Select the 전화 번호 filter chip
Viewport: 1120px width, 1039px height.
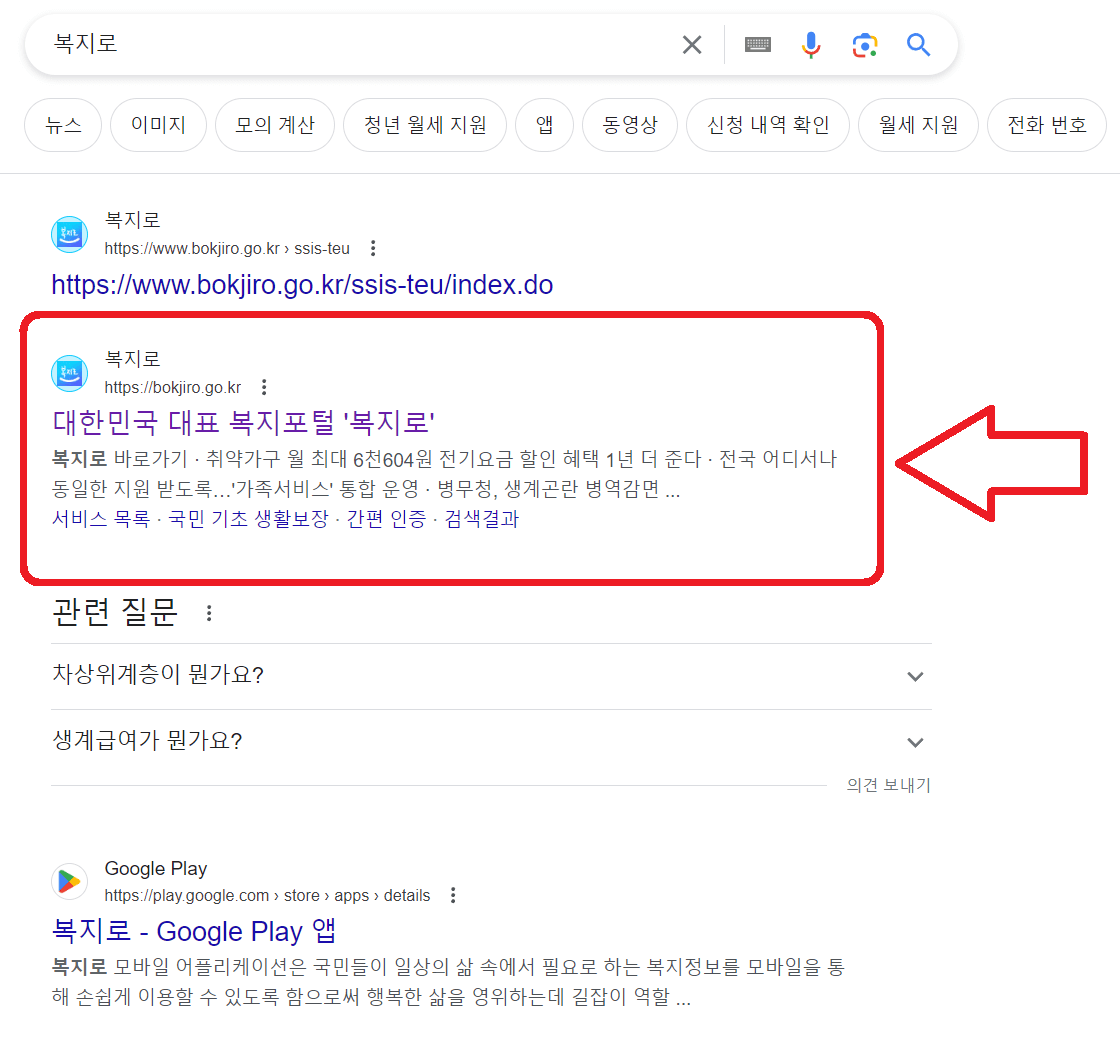1046,125
